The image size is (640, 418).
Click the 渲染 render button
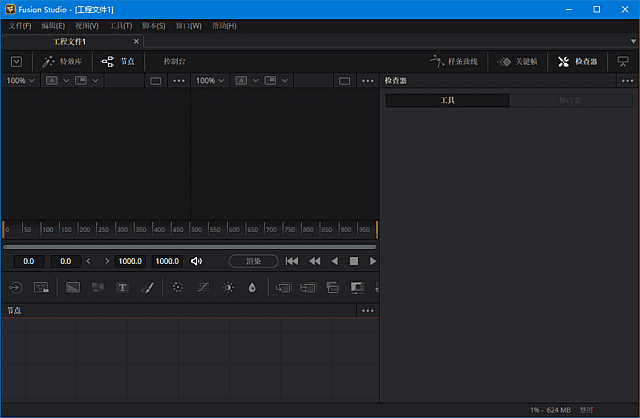click(x=253, y=261)
